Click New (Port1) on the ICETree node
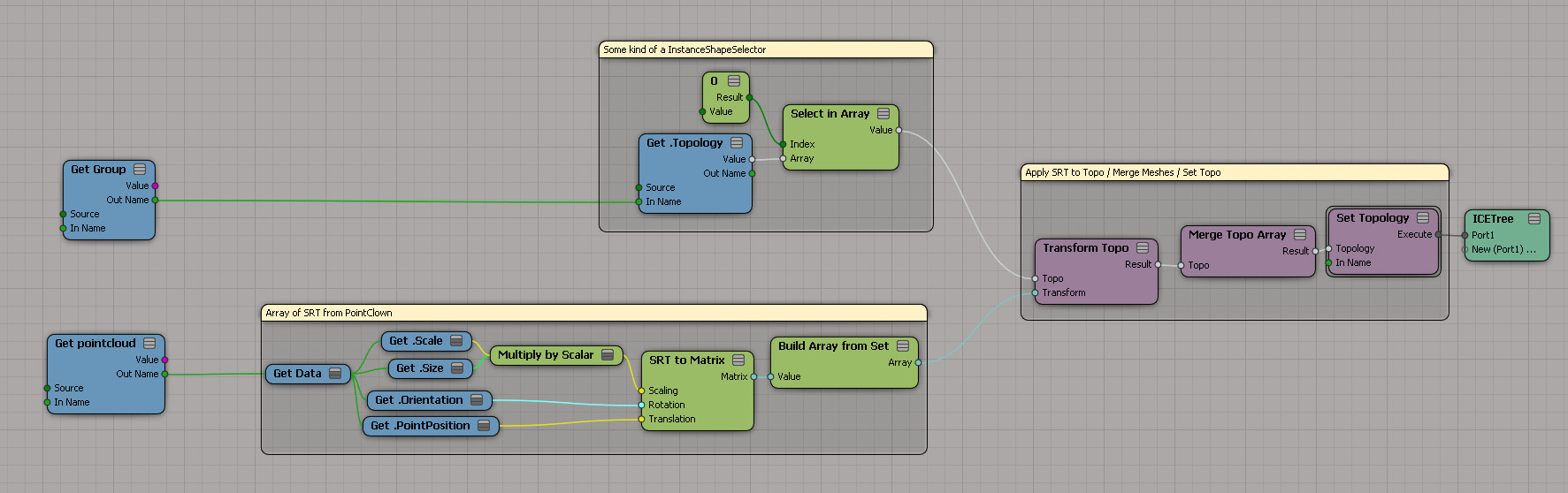1568x493 pixels. (x=1503, y=249)
